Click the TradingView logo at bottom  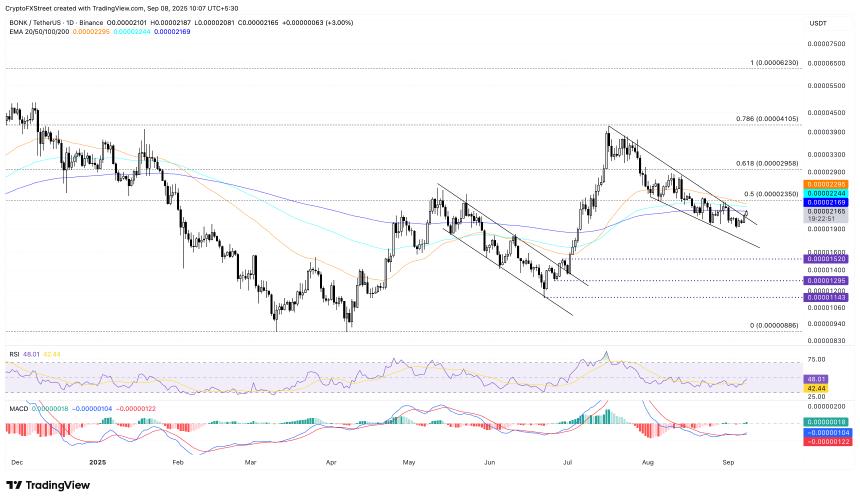pos(48,485)
